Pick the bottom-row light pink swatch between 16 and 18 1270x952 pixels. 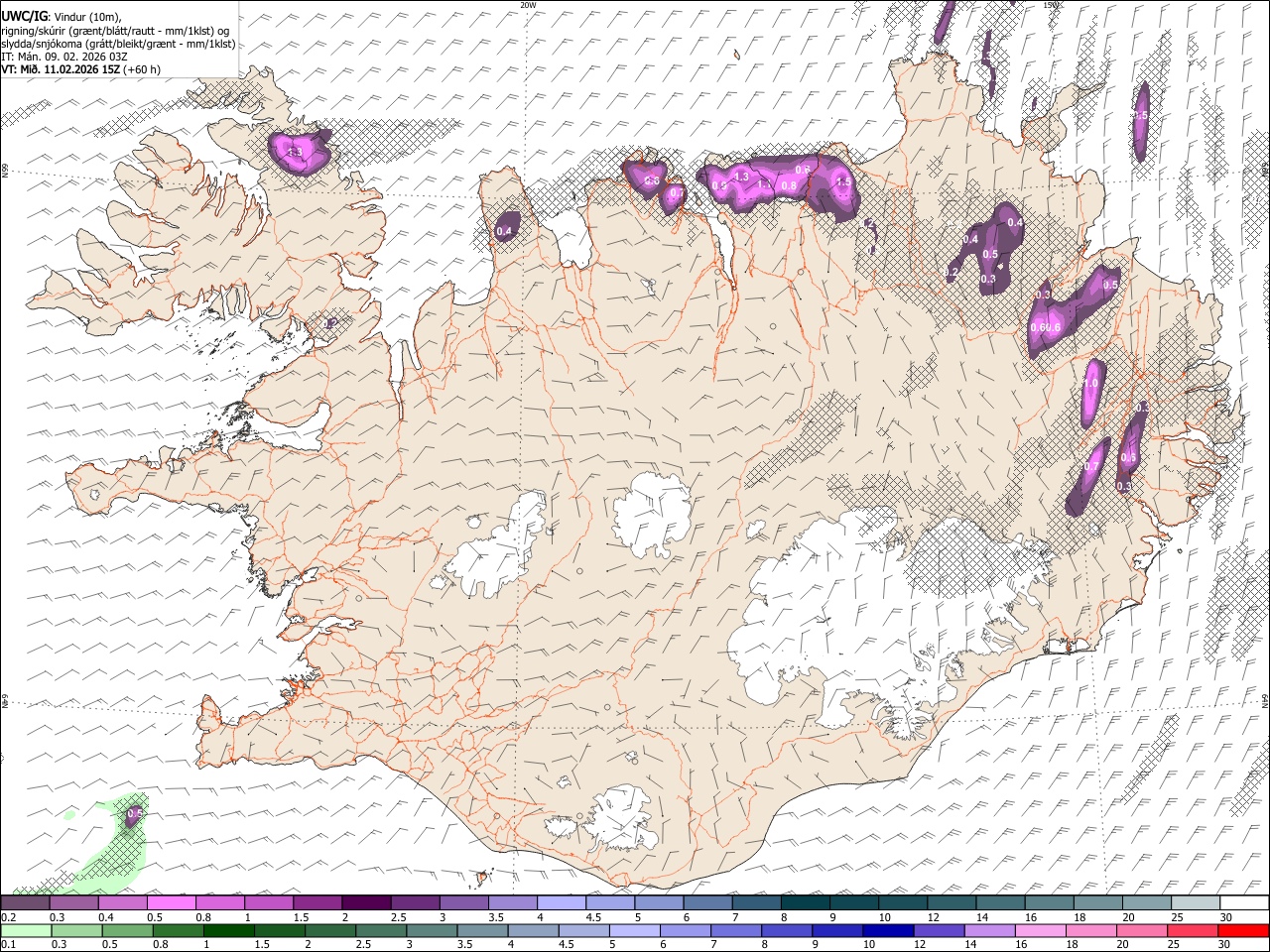point(1041,930)
